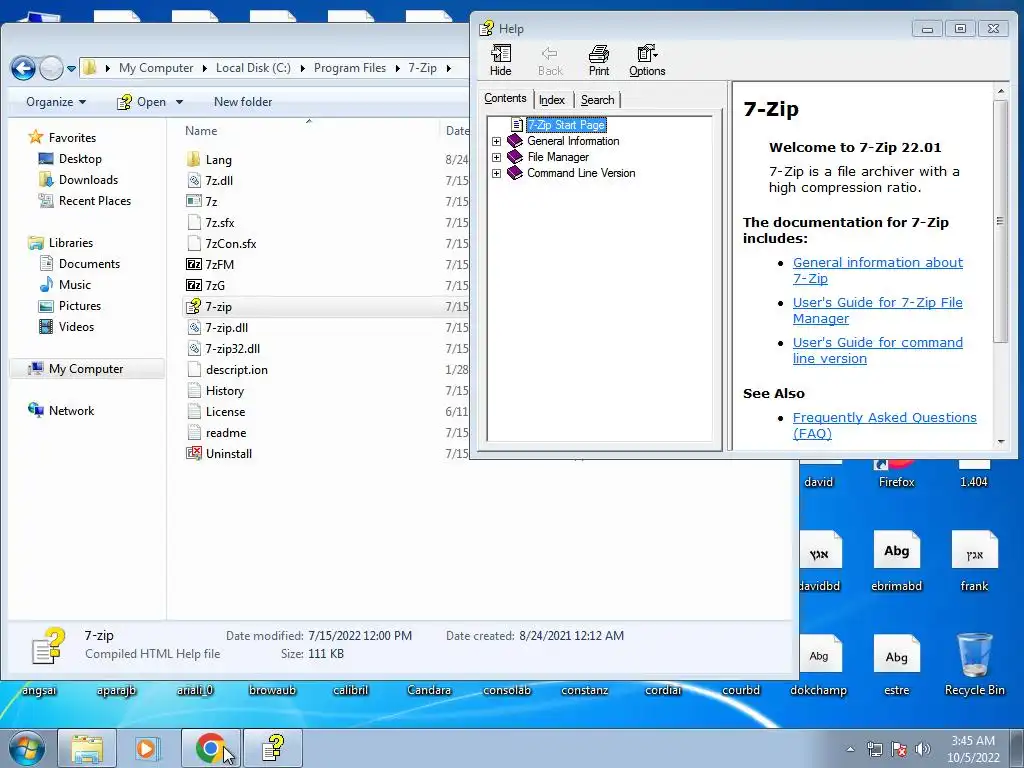The image size is (1024, 768).
Task: Open the Organize dropdown menu
Action: pos(56,102)
